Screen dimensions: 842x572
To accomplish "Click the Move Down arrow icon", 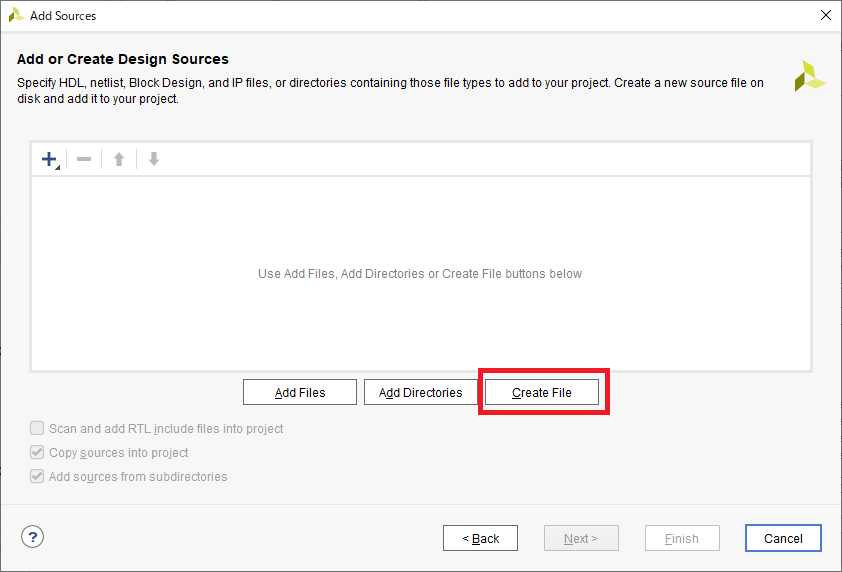I will coord(153,159).
